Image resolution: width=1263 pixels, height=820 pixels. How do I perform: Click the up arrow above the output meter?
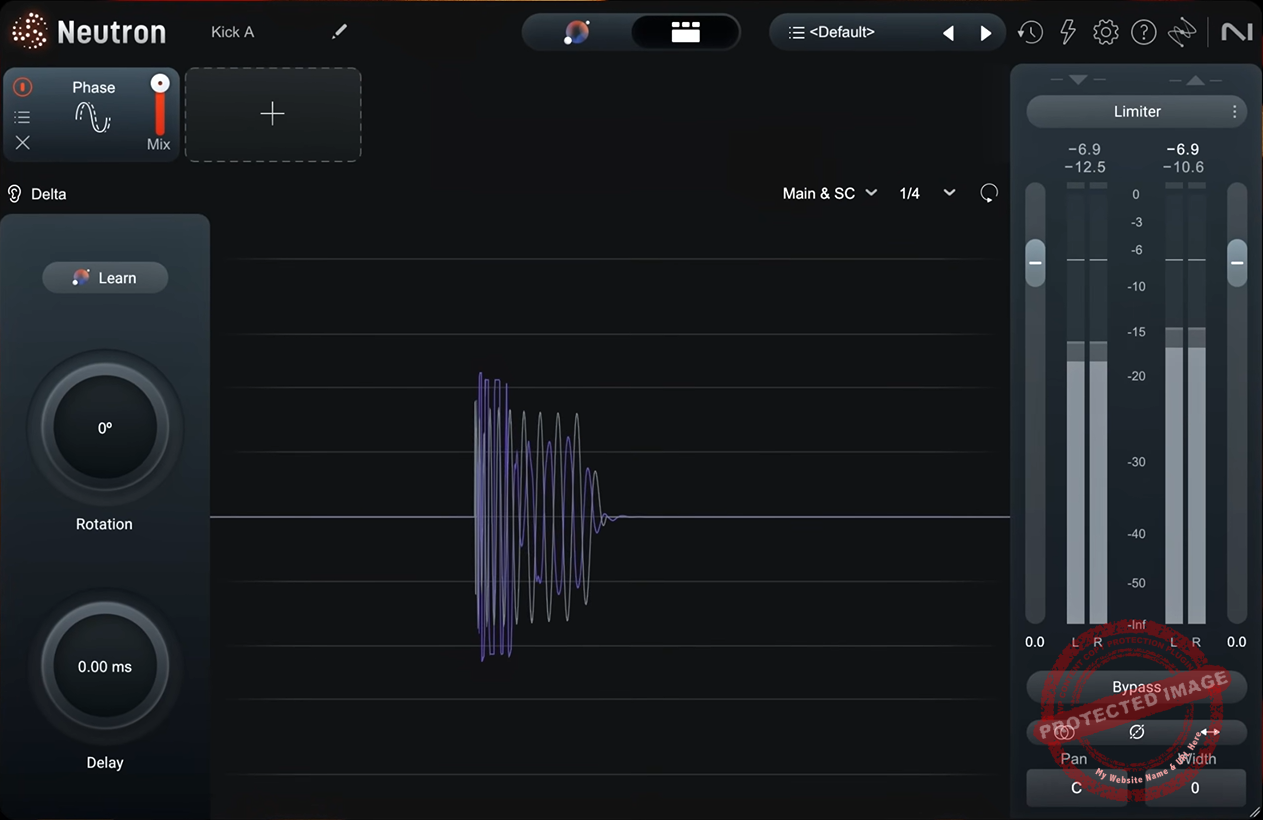pos(1195,79)
